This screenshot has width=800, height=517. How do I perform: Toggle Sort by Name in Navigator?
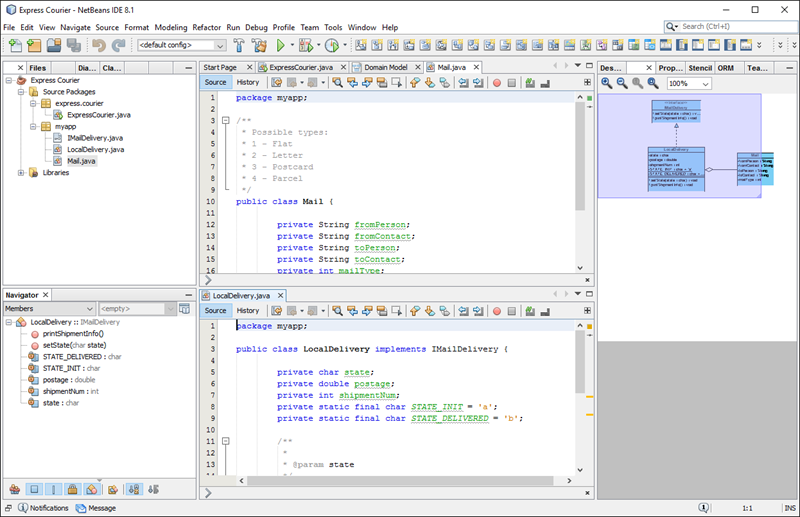134,489
